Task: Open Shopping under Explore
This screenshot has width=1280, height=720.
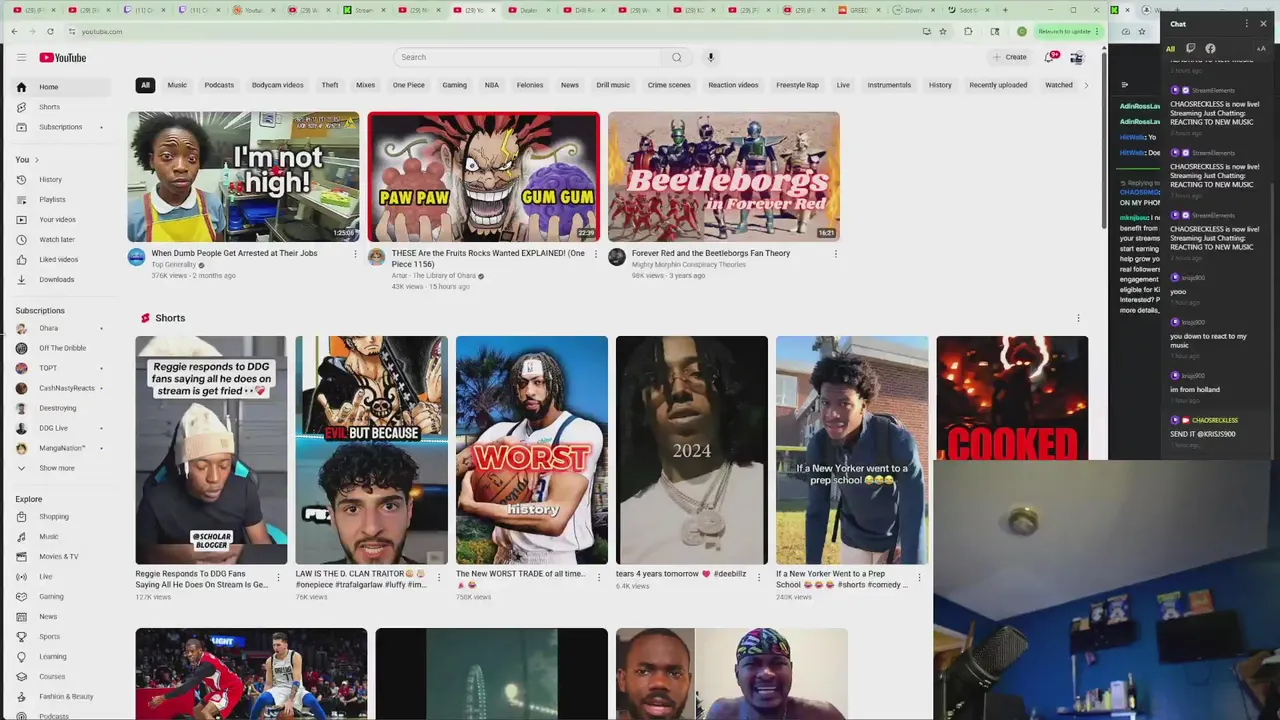Action: point(60,517)
